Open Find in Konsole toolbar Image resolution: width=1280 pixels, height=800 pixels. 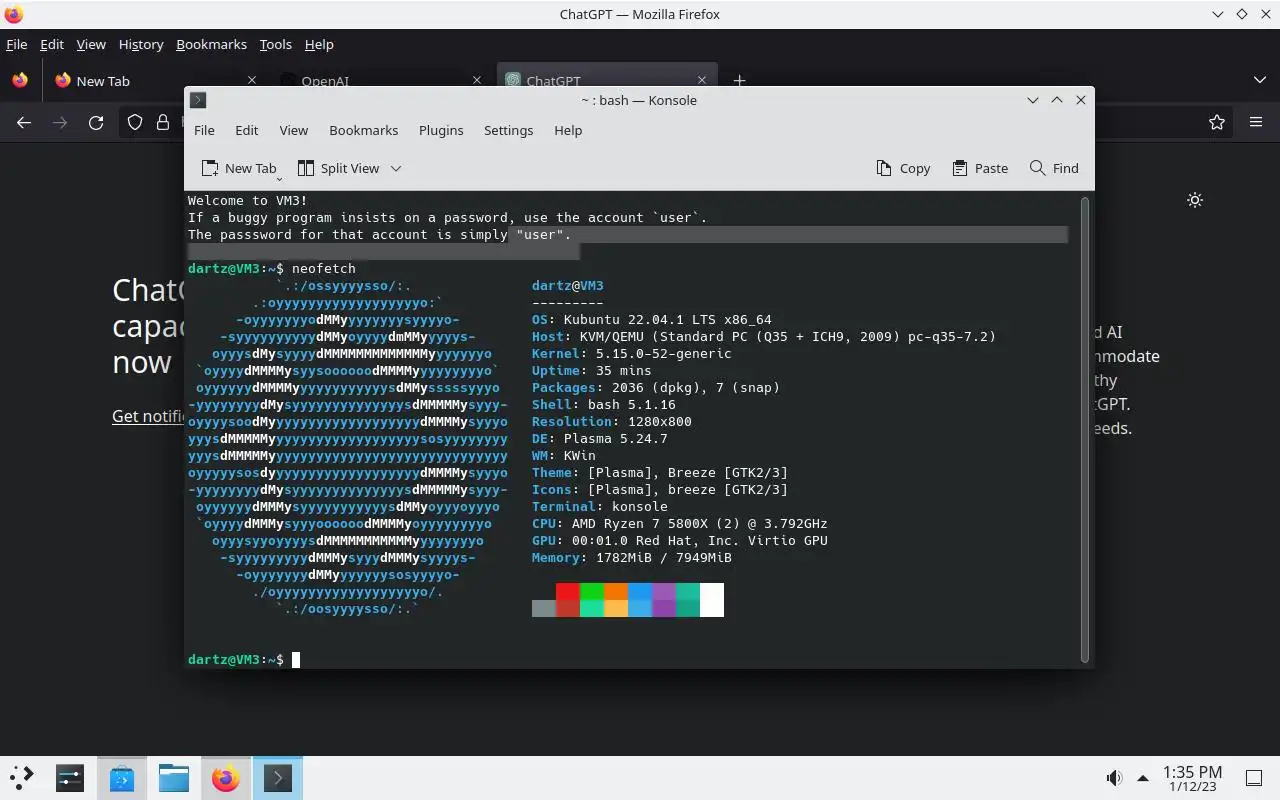tap(1054, 168)
